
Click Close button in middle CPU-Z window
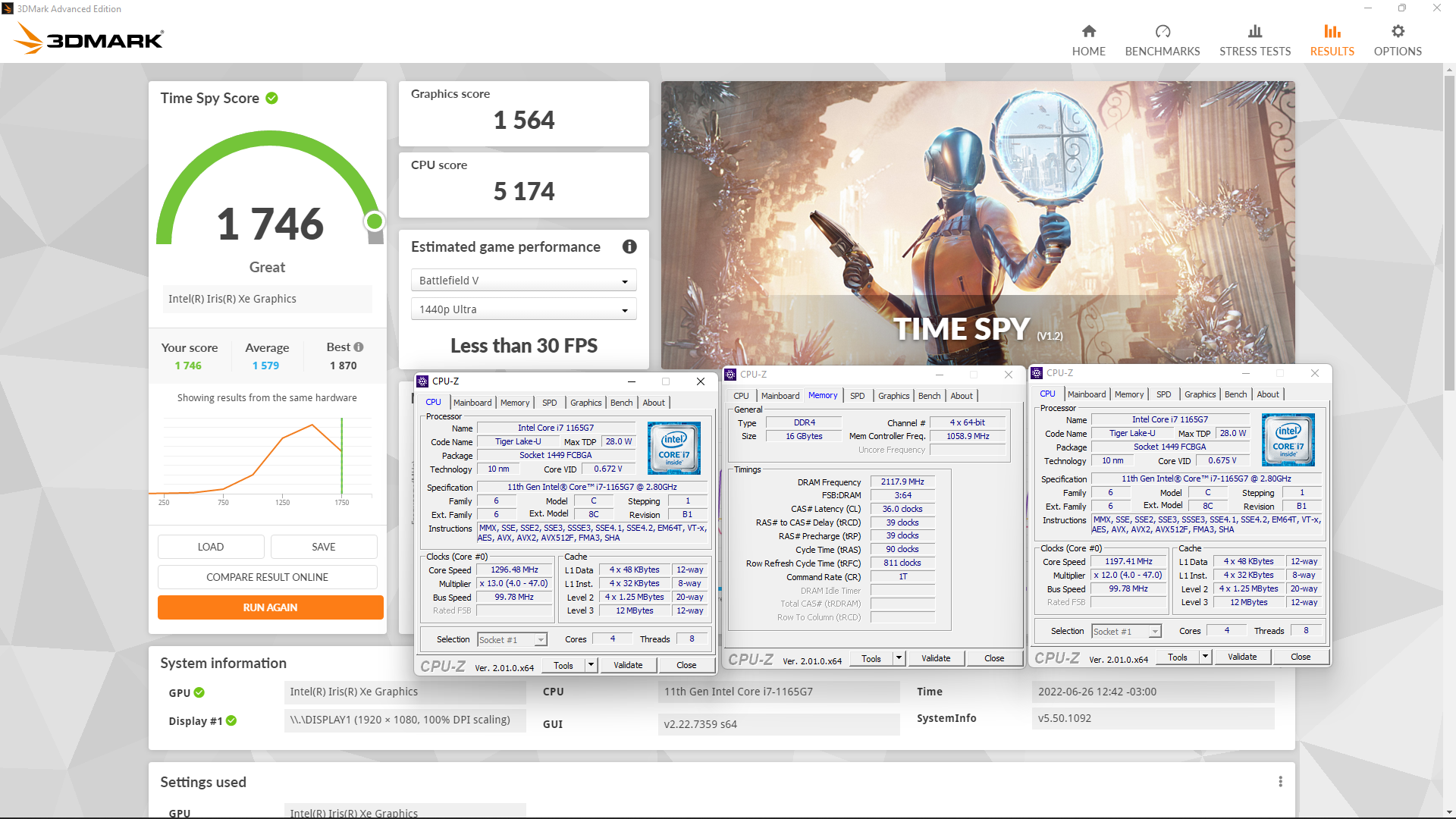(994, 658)
